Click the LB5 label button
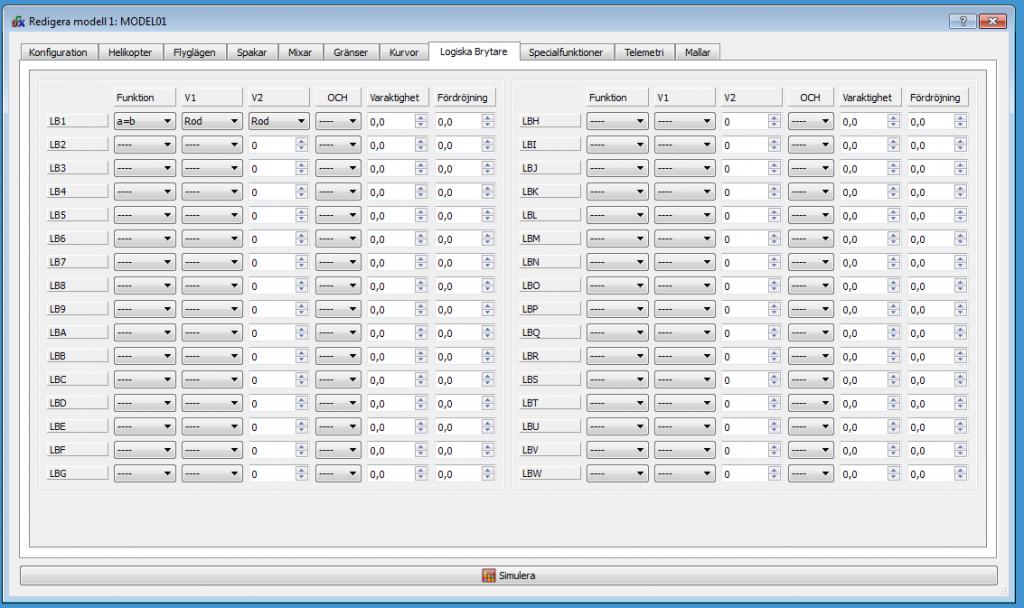The height and width of the screenshot is (608, 1024). 77,215
